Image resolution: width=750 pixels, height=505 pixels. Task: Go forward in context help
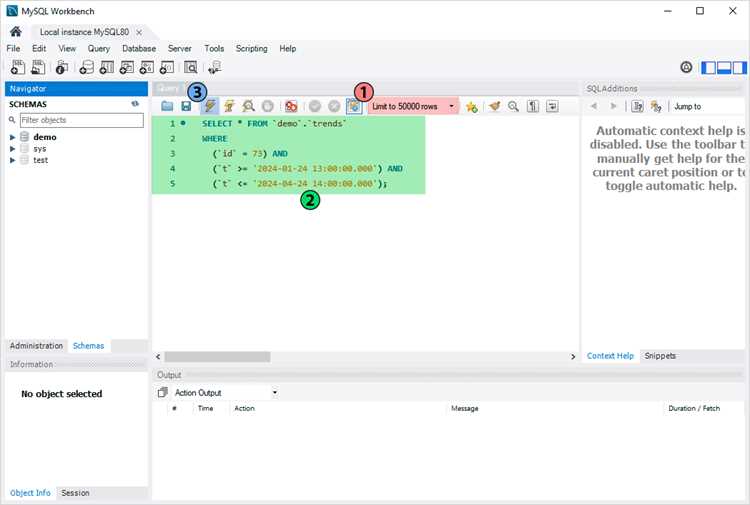coord(613,106)
